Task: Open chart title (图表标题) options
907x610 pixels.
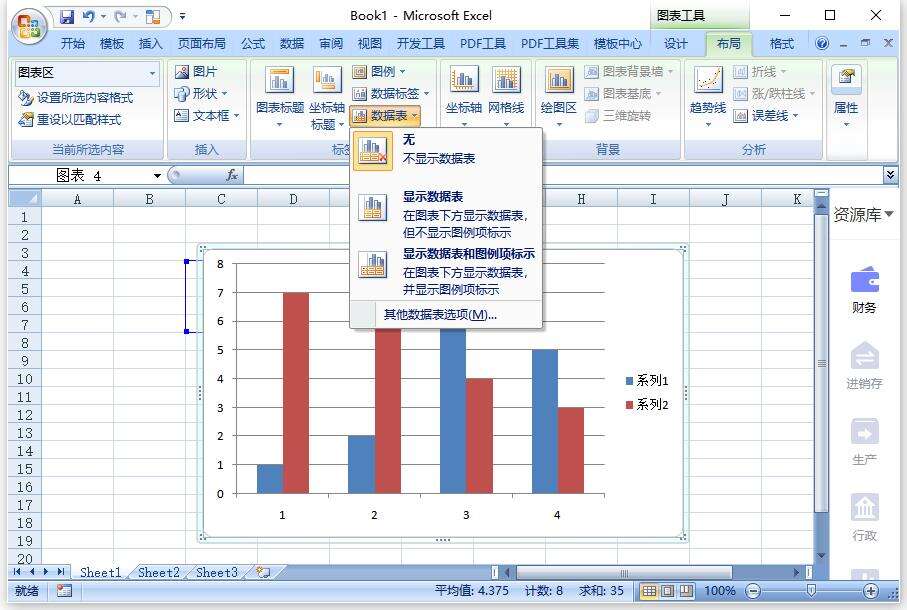Action: [x=279, y=97]
